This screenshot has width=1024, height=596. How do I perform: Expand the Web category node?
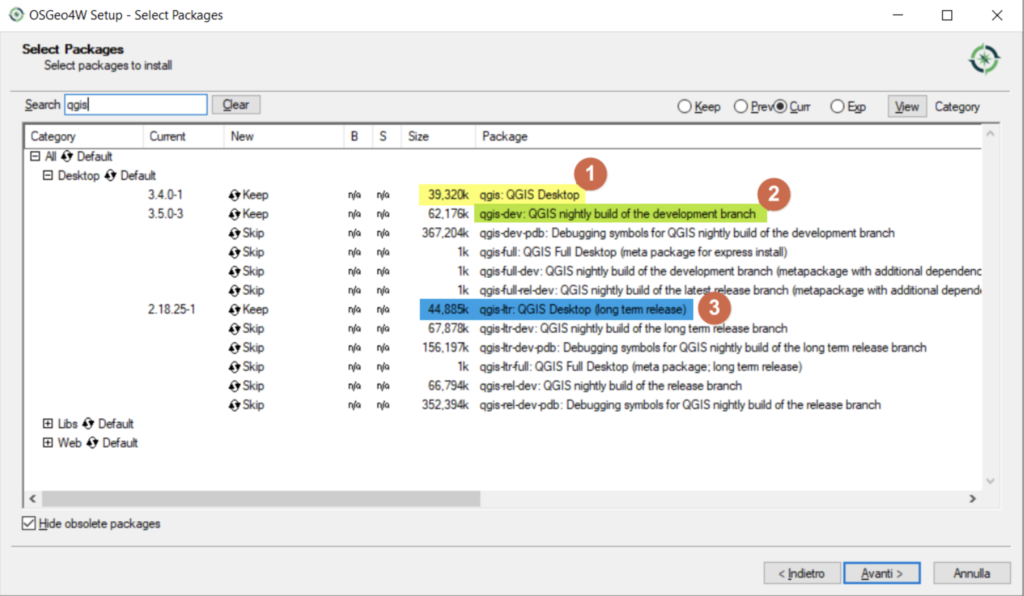[x=48, y=443]
